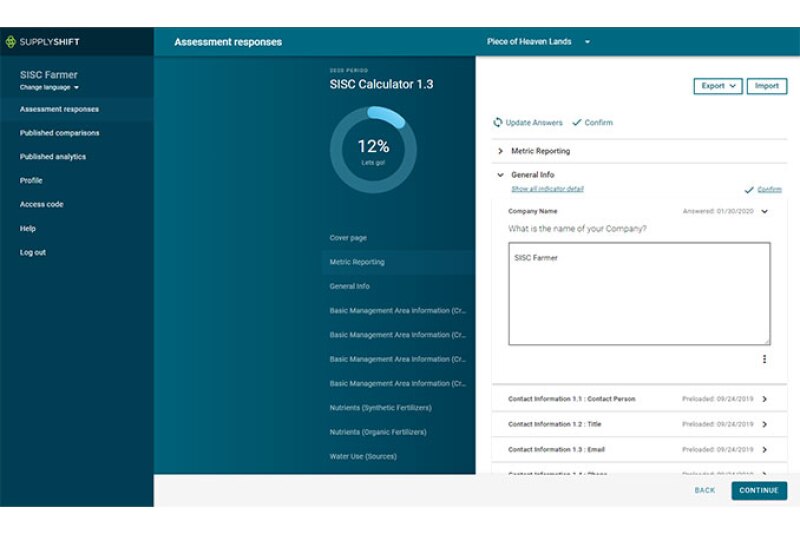The image size is (800, 534).
Task: Click the Confirm checkmark icon near Update Answers
Action: (x=577, y=122)
